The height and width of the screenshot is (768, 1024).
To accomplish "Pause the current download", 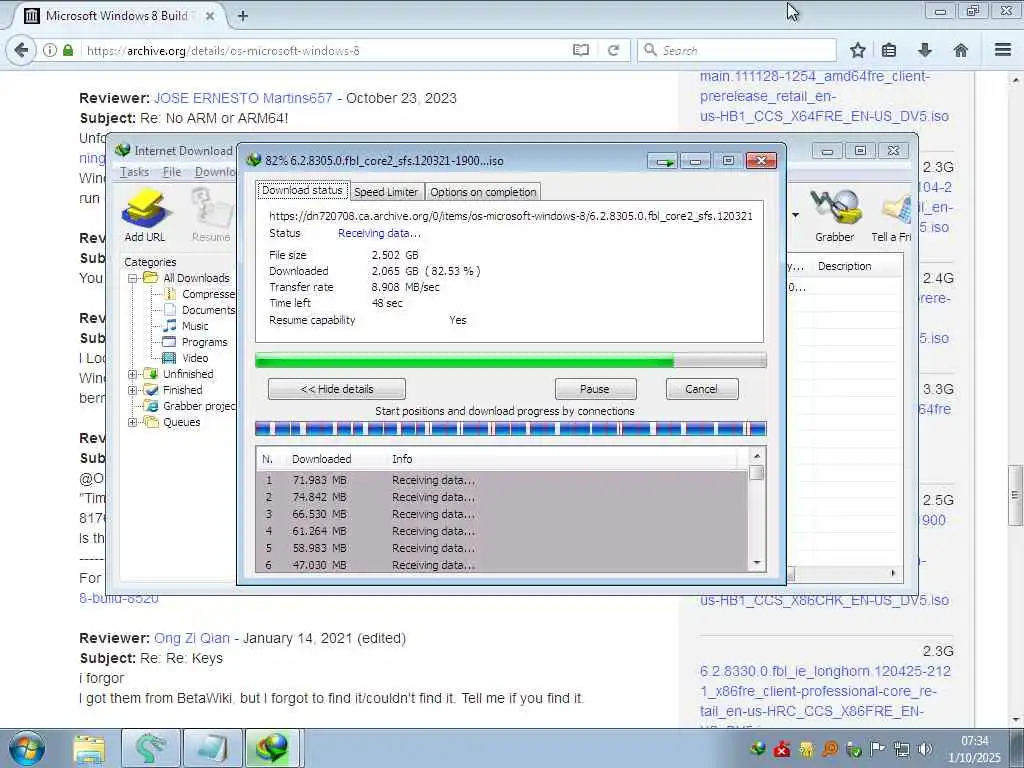I will 595,389.
